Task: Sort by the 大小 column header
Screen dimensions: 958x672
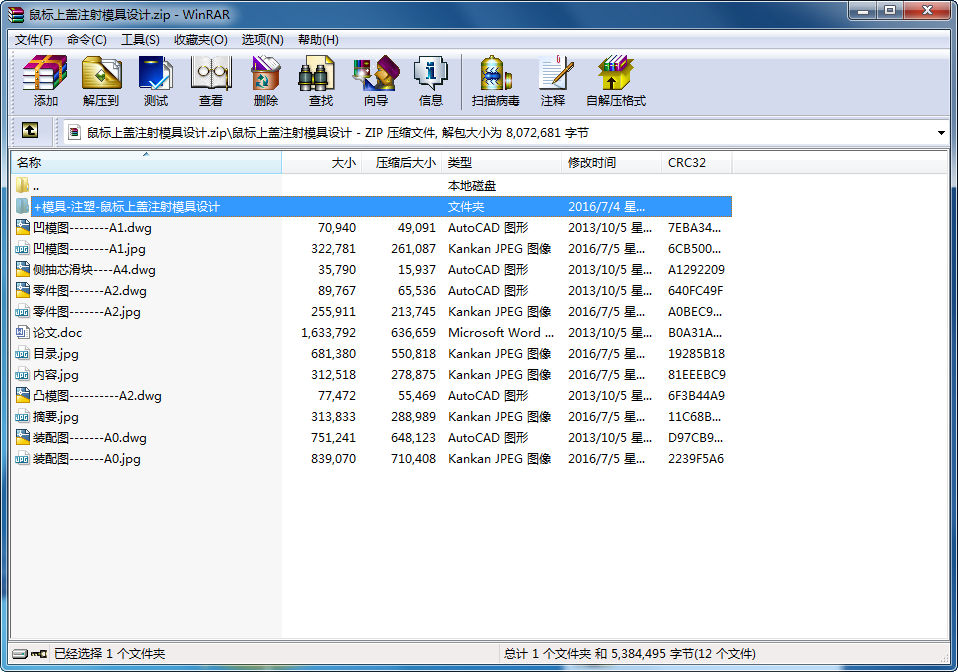Action: [x=322, y=163]
